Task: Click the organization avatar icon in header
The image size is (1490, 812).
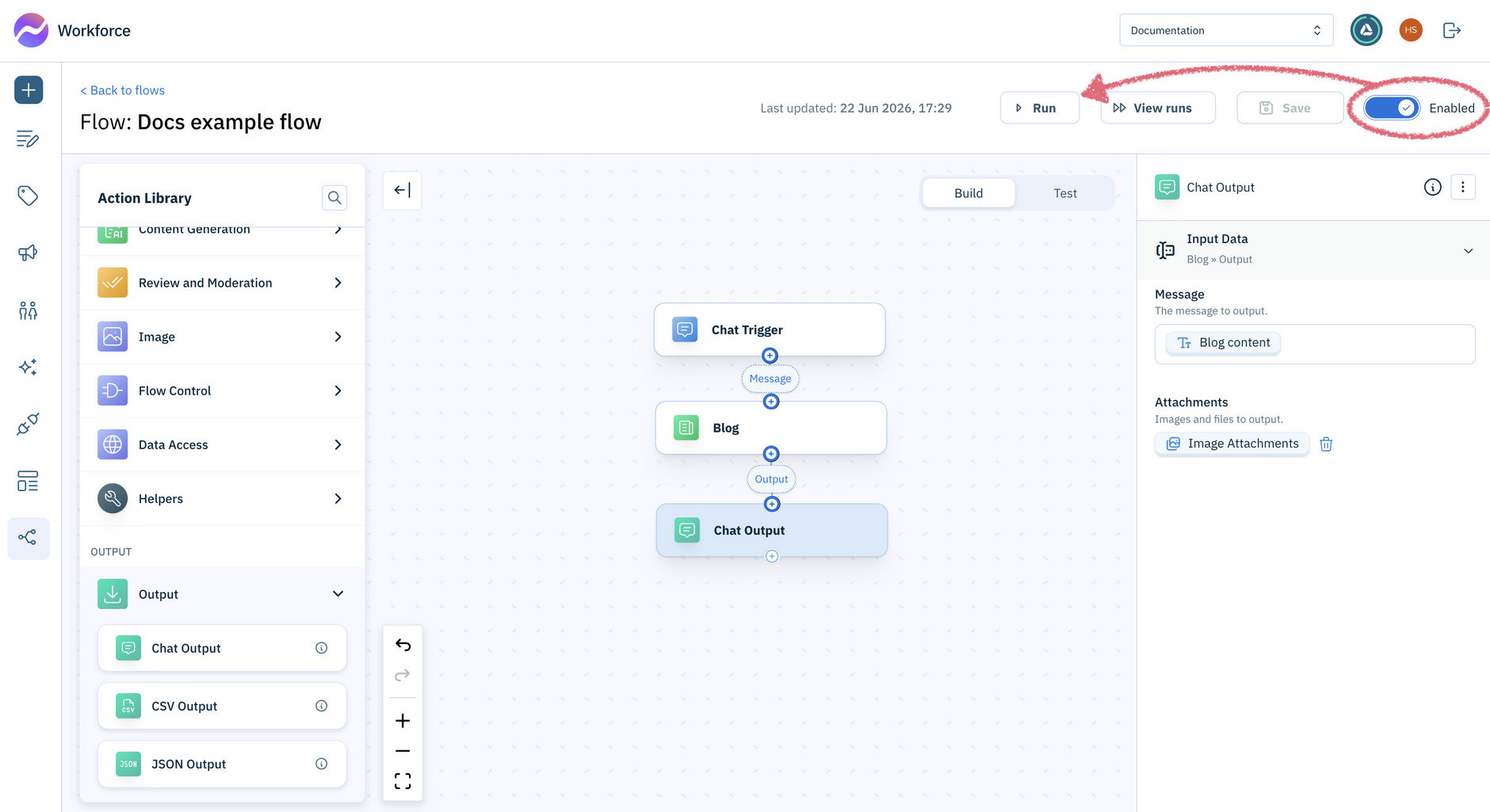Action: click(1366, 30)
